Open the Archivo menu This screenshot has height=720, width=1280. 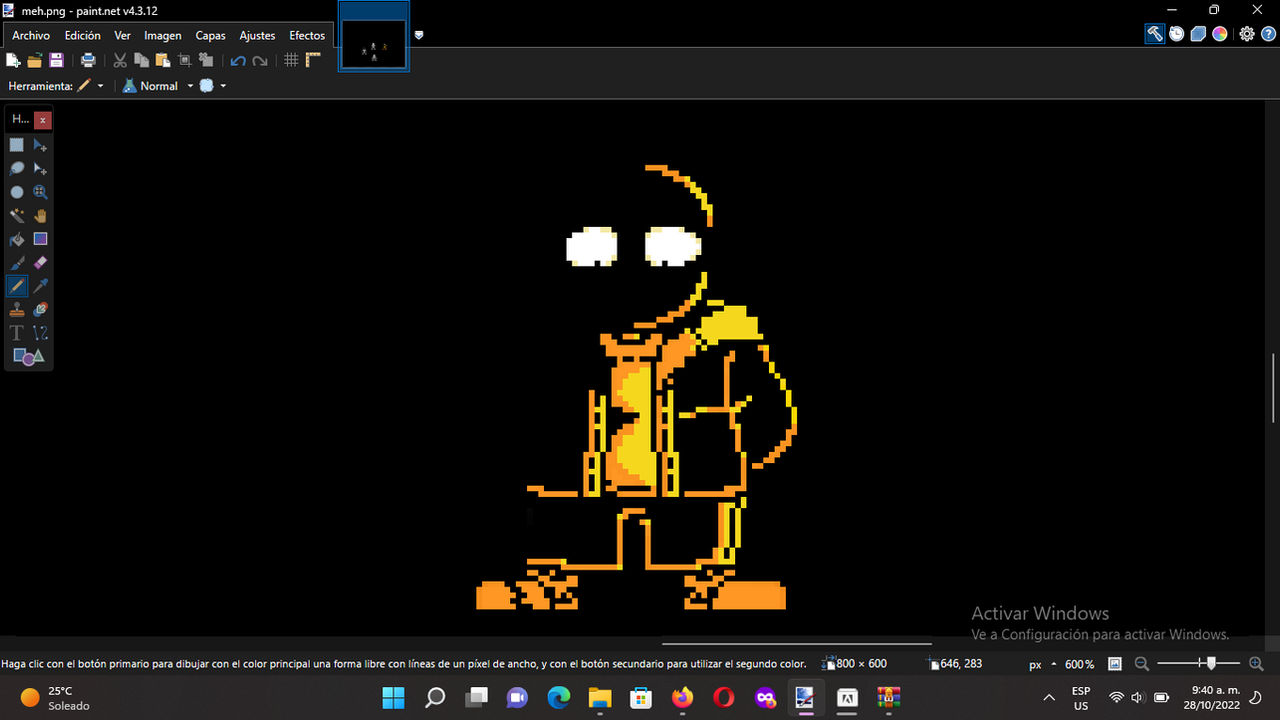[x=31, y=35]
